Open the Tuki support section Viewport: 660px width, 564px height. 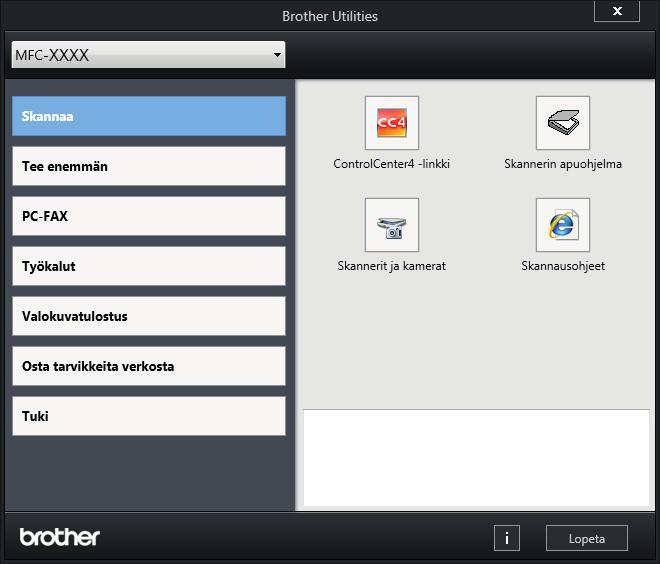[x=149, y=416]
